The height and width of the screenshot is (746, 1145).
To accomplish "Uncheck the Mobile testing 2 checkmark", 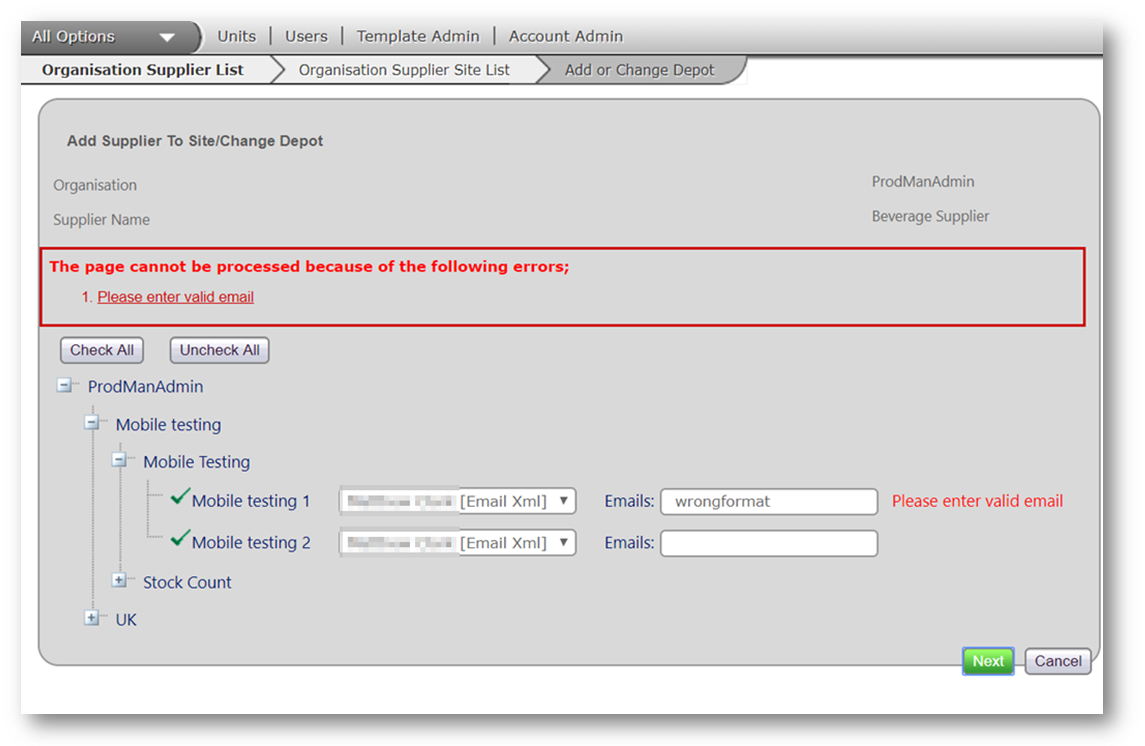I will point(180,539).
